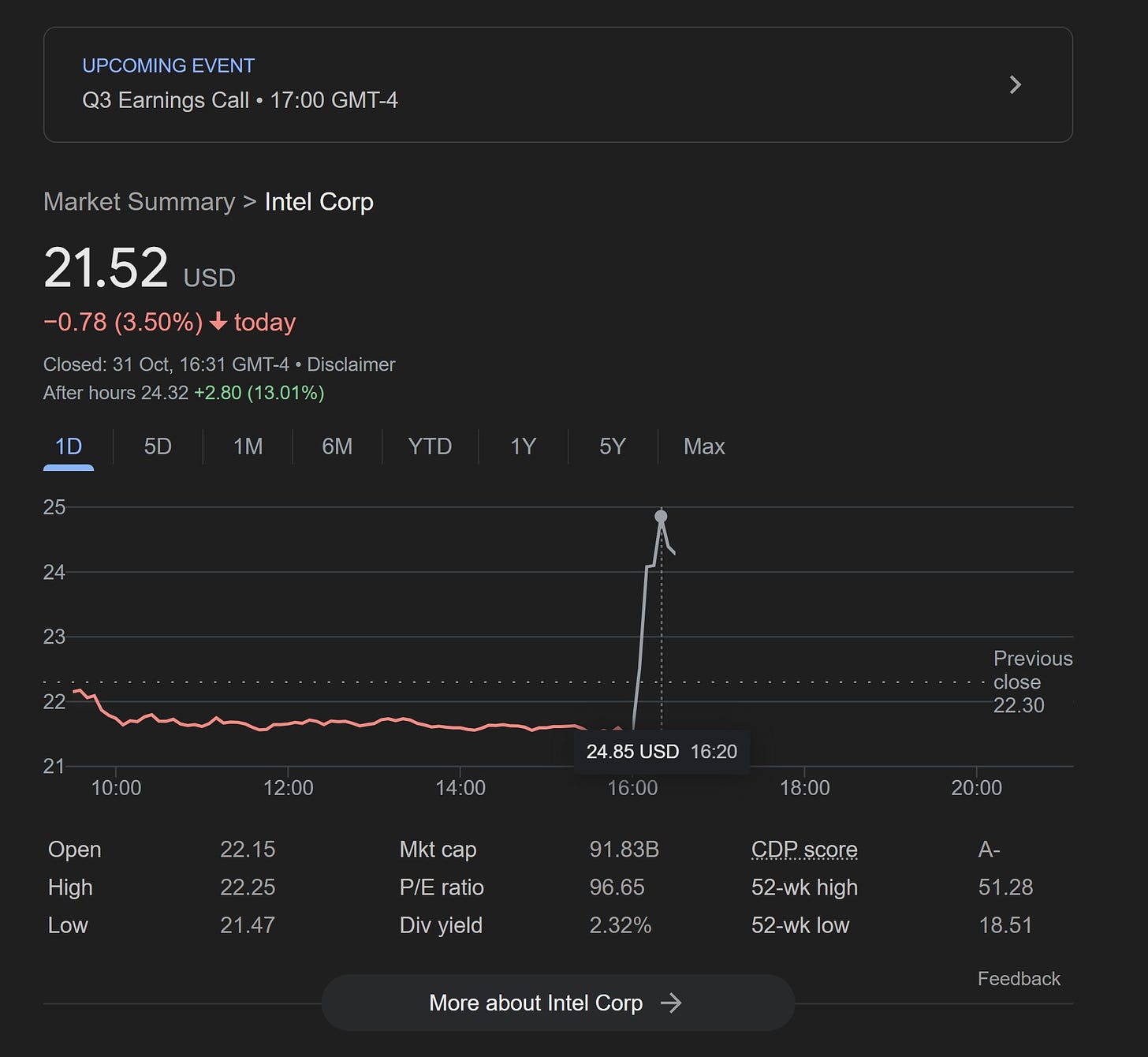Click the 52-wk high label
The image size is (1148, 1057).
point(804,887)
